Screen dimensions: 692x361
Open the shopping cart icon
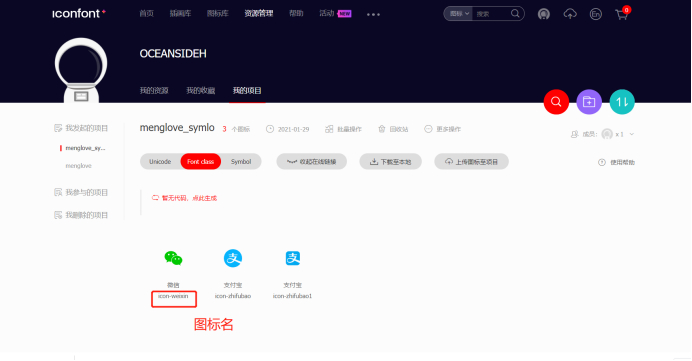pos(622,14)
